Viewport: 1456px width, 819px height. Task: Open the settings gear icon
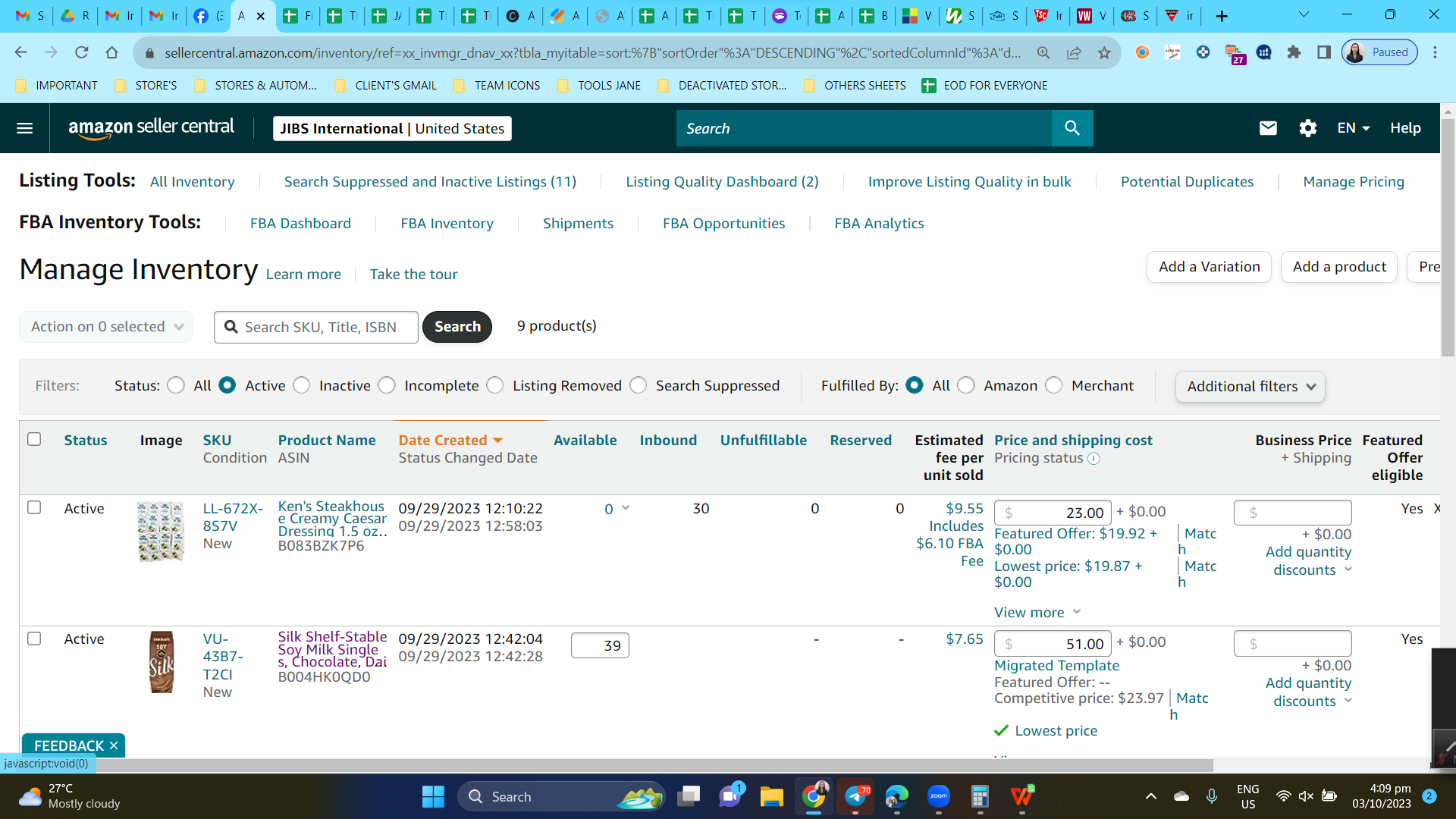[x=1308, y=128]
